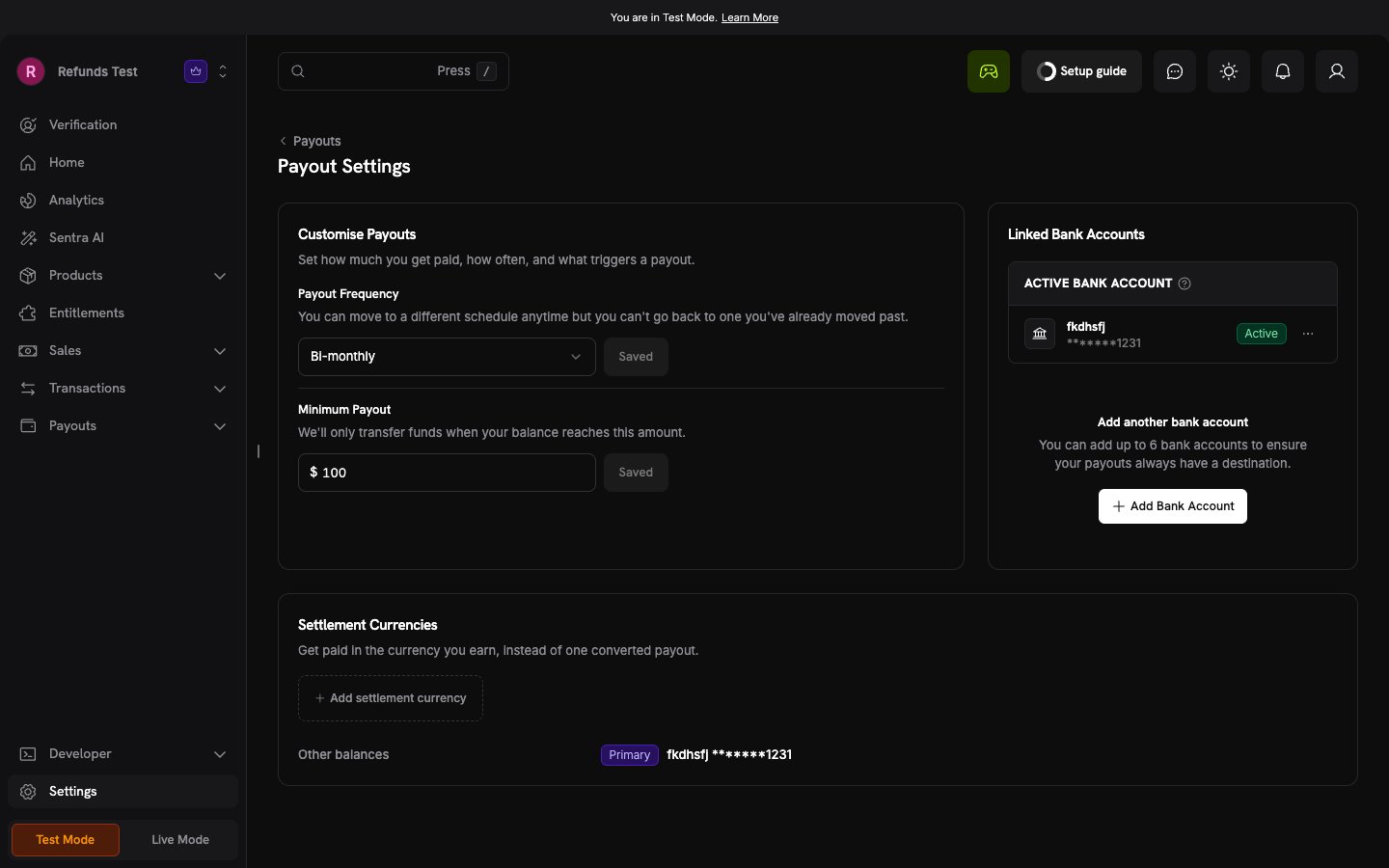Go back using the Payouts breadcrumb
The height and width of the screenshot is (868, 1389).
pos(310,141)
